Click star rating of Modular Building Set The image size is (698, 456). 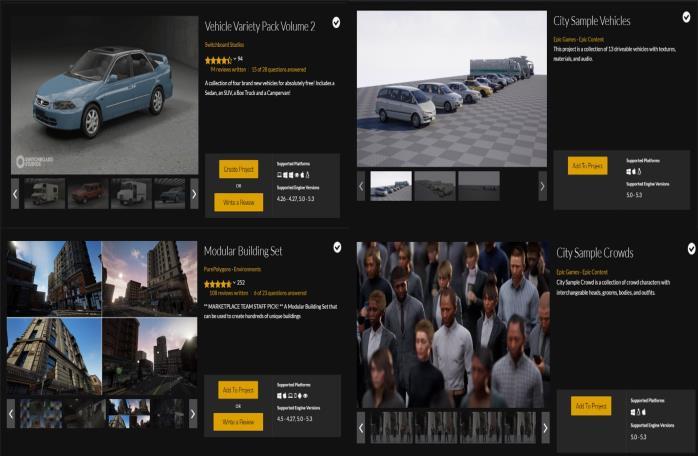pos(218,284)
